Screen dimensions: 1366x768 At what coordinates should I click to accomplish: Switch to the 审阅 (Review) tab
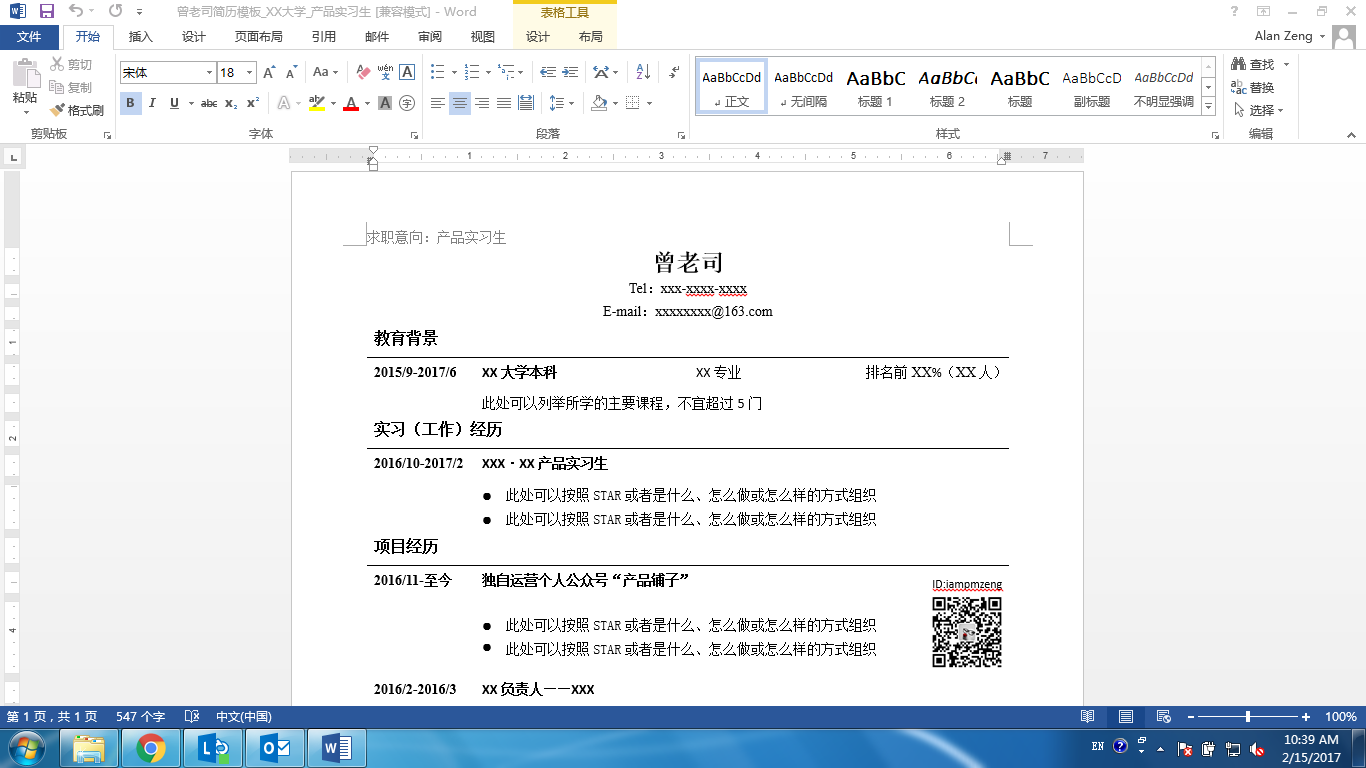point(430,37)
